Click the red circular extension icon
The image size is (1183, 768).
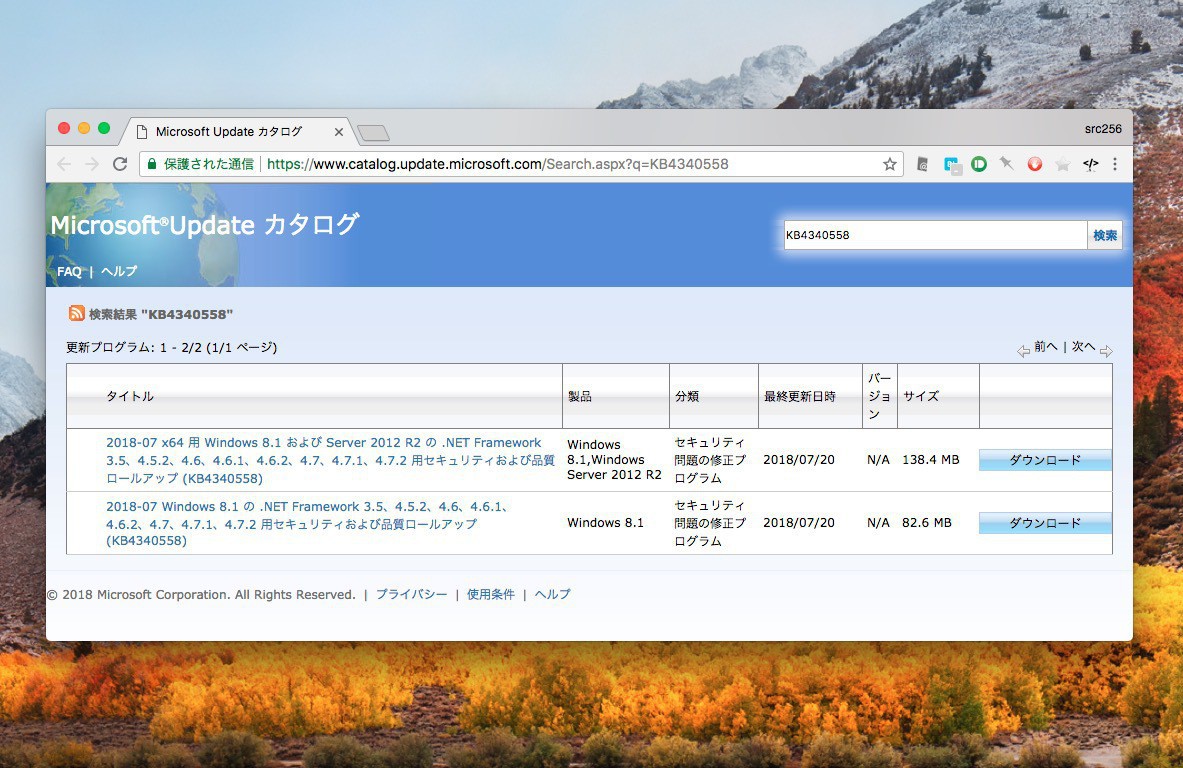click(1034, 164)
